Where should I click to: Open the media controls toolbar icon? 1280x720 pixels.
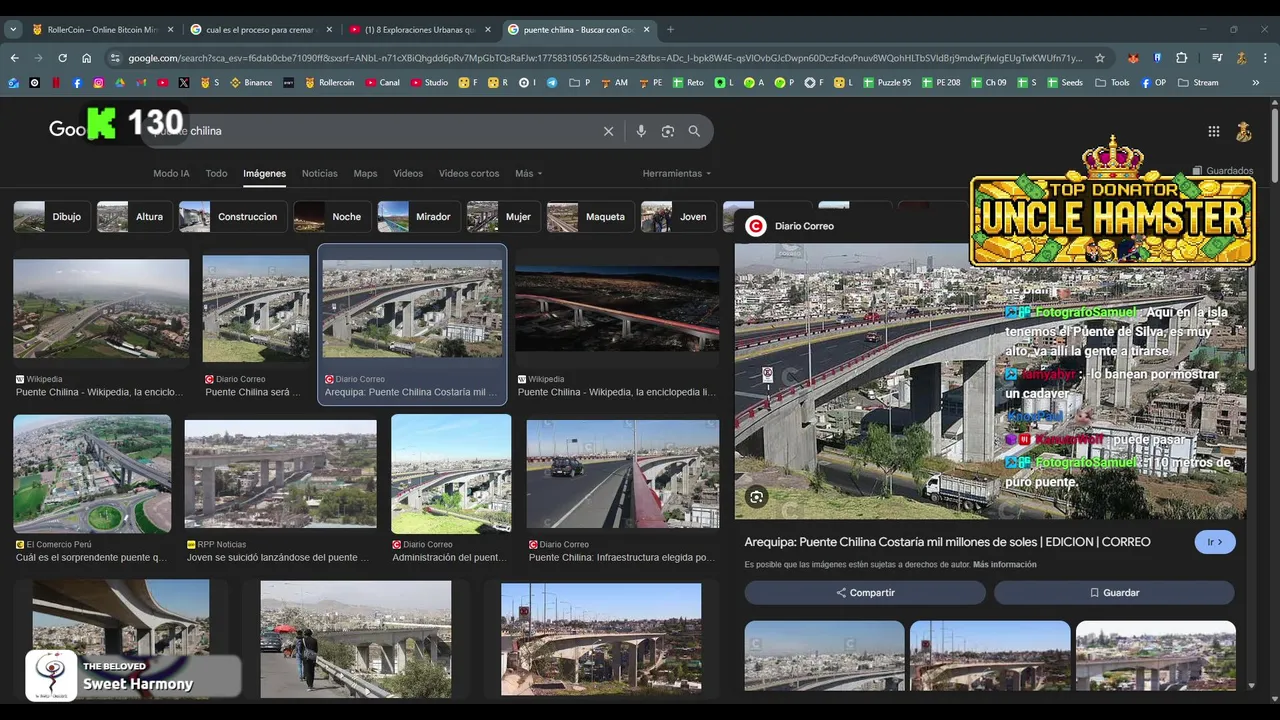[x=1217, y=58]
